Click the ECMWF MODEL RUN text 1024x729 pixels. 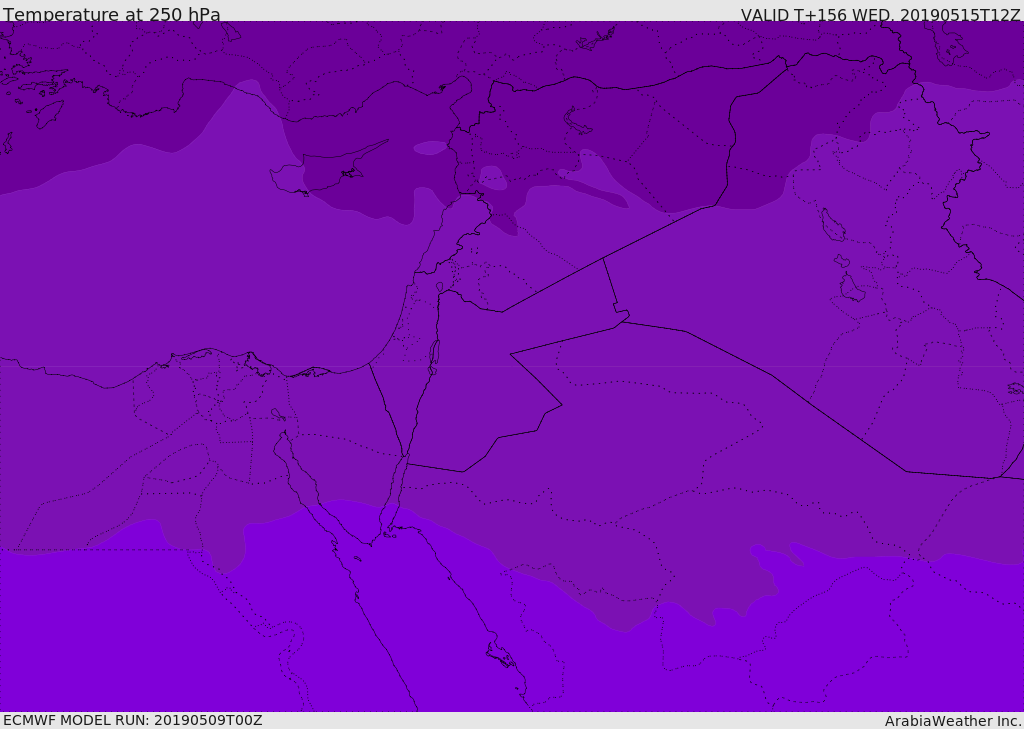point(132,720)
